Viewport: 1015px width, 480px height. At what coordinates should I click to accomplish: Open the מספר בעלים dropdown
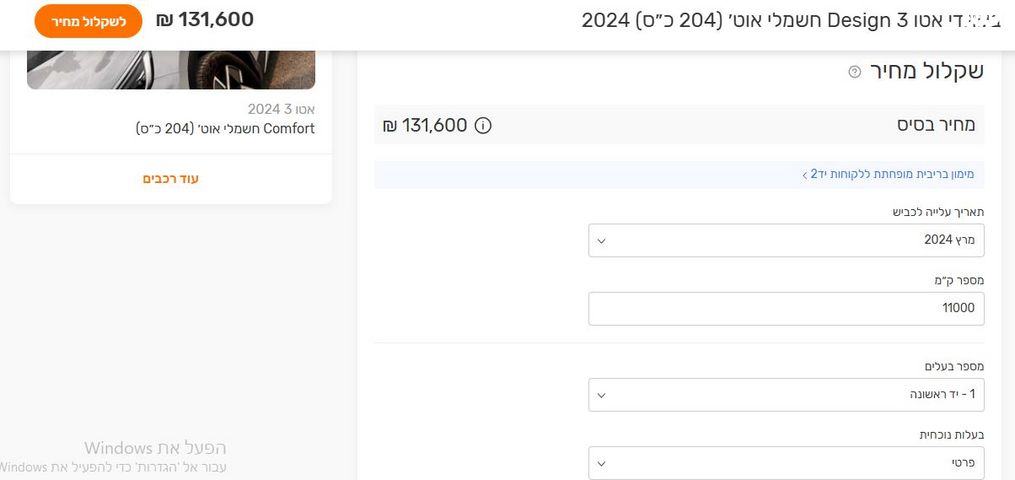[x=786, y=395]
